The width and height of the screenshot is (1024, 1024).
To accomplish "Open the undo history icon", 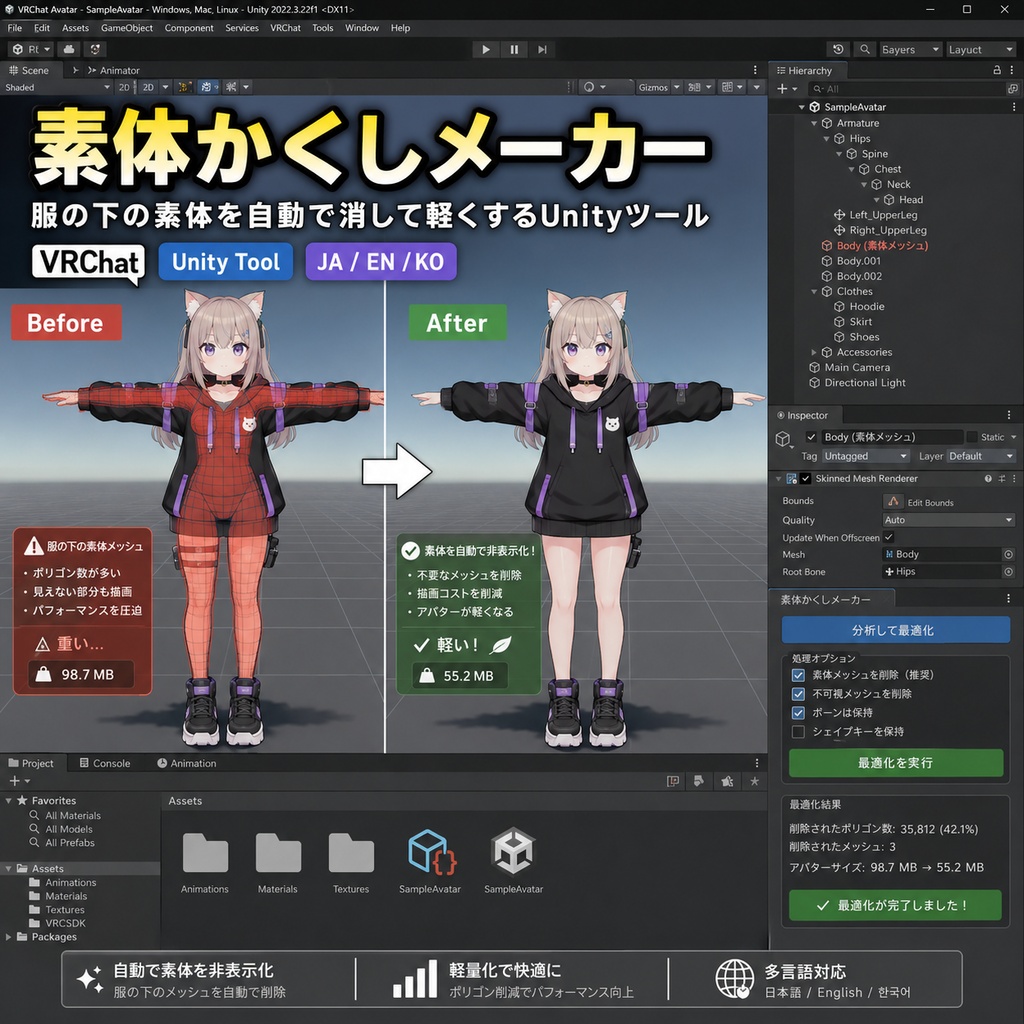I will tap(838, 50).
